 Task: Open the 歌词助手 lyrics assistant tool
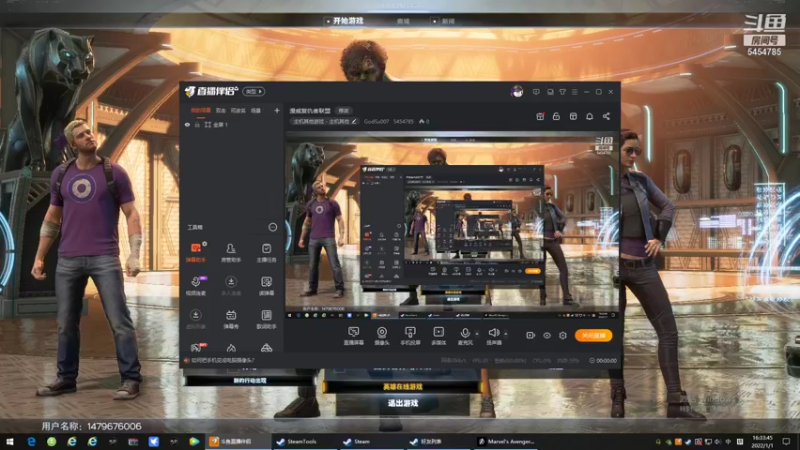click(266, 319)
